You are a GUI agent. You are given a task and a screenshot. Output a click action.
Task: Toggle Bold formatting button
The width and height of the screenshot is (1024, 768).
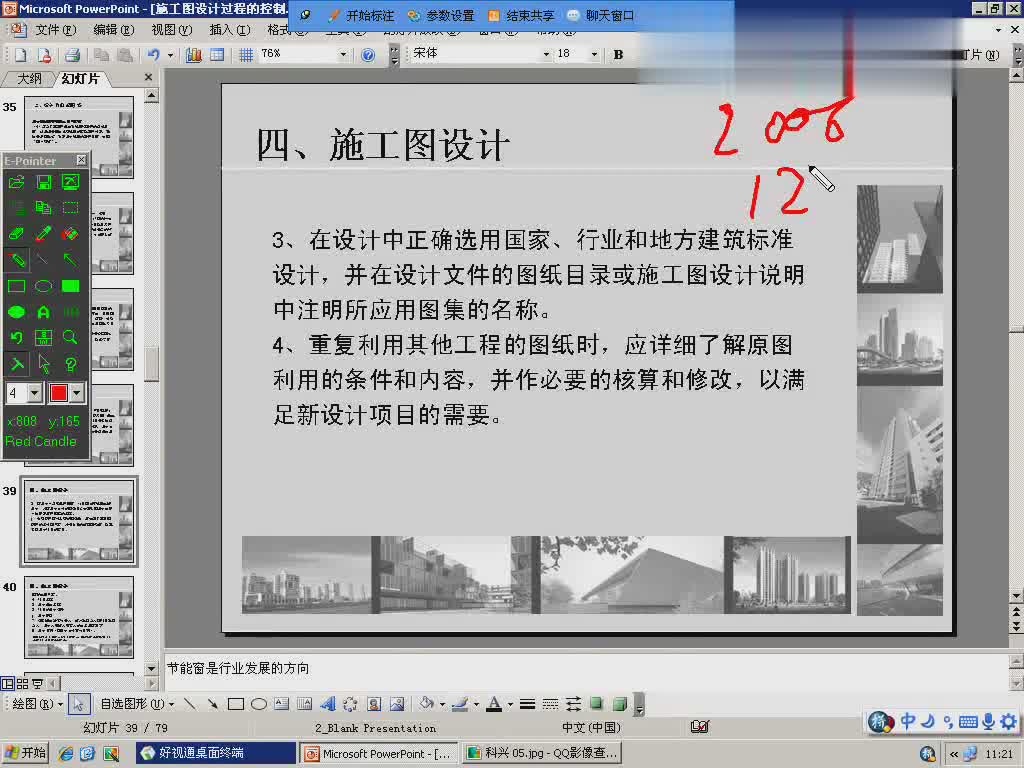pyautogui.click(x=618, y=55)
